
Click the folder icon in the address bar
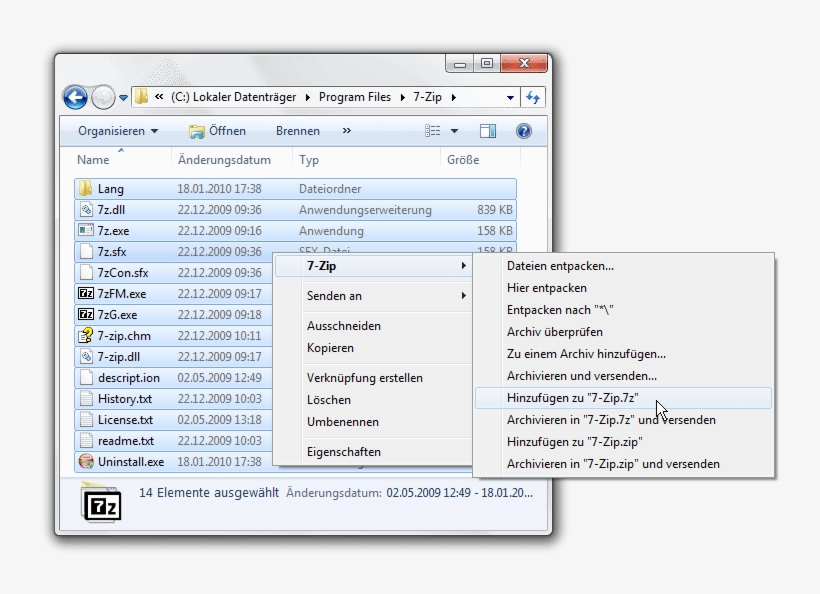tap(141, 97)
